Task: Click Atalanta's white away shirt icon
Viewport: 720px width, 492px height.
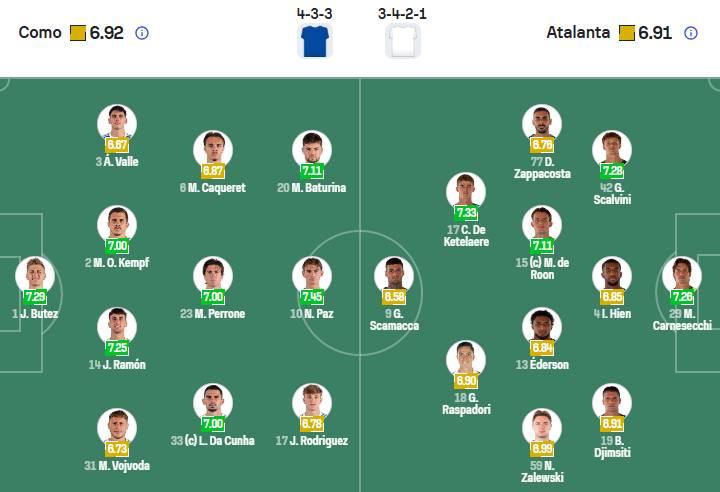Action: (402, 41)
